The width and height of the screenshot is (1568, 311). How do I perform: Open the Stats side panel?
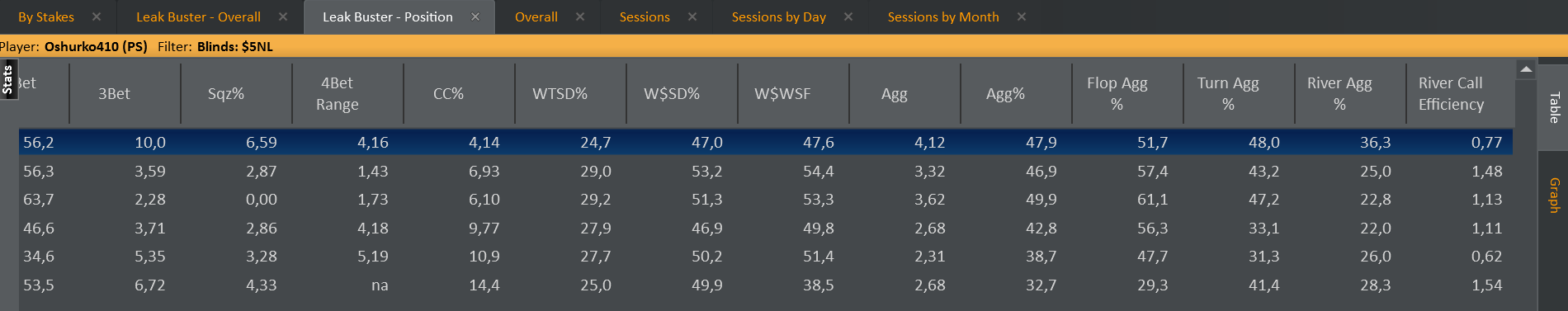[x=8, y=79]
